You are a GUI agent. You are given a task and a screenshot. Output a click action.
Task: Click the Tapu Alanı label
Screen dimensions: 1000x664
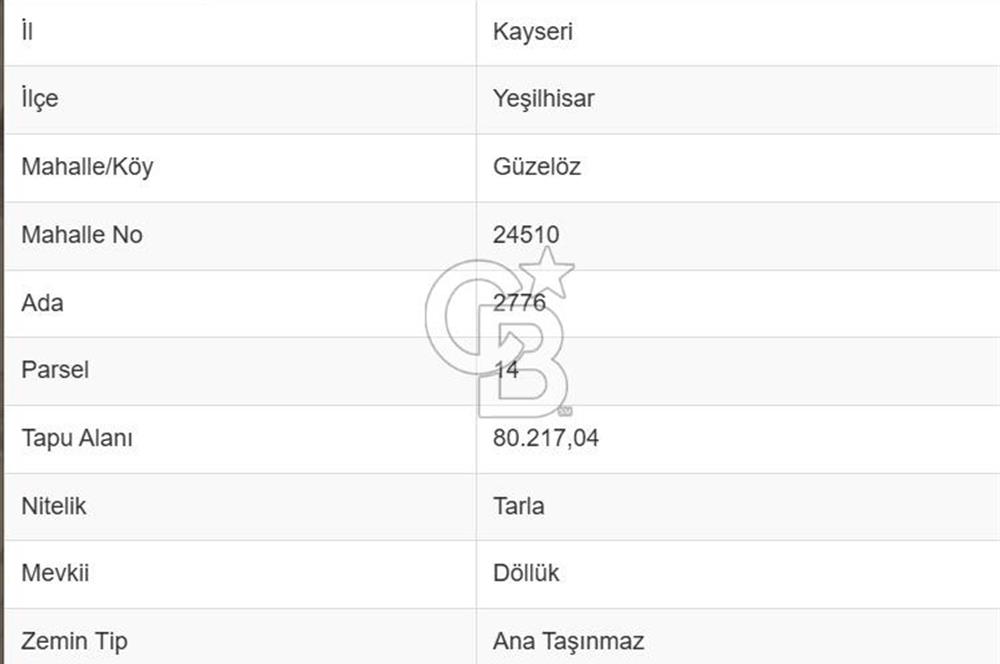[x=77, y=438]
